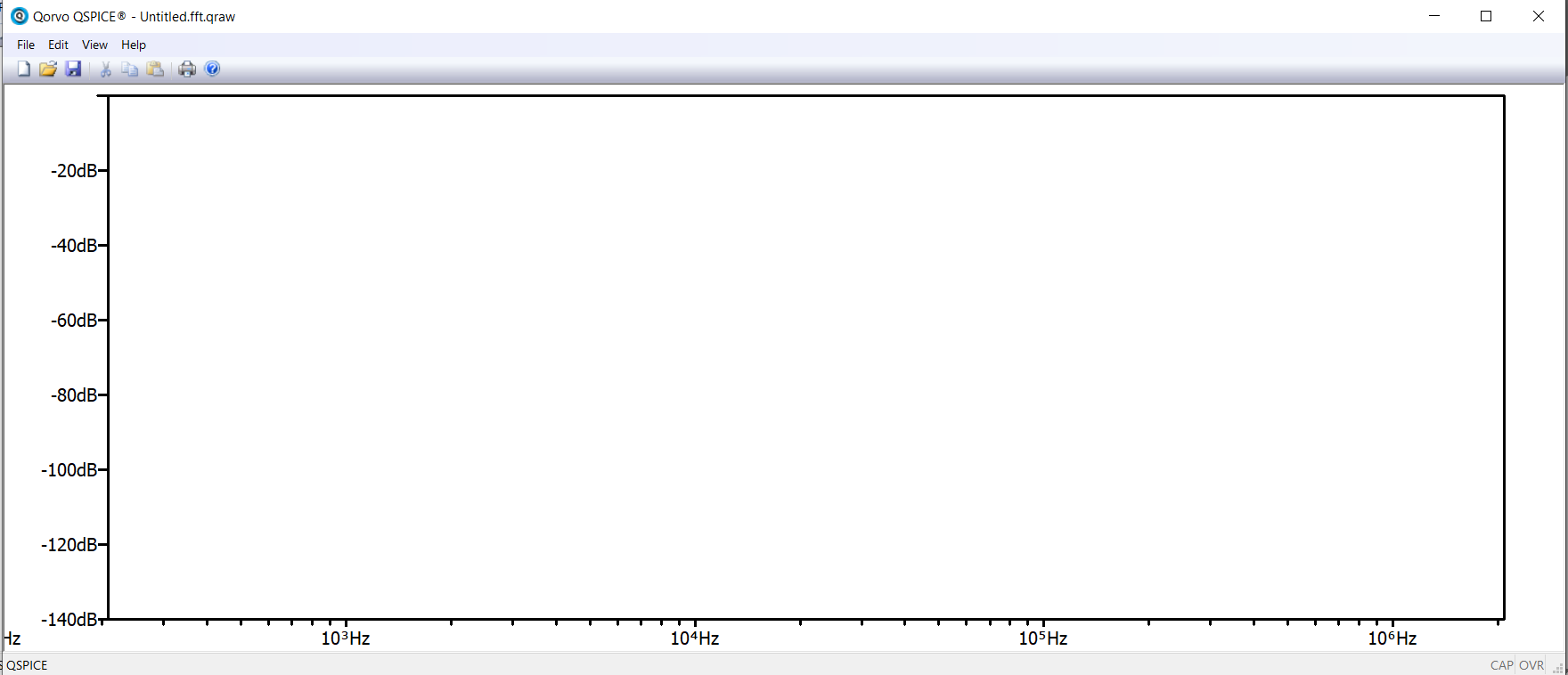Maximize the QSPICE window
The height and width of the screenshot is (675, 1568).
click(x=1486, y=16)
